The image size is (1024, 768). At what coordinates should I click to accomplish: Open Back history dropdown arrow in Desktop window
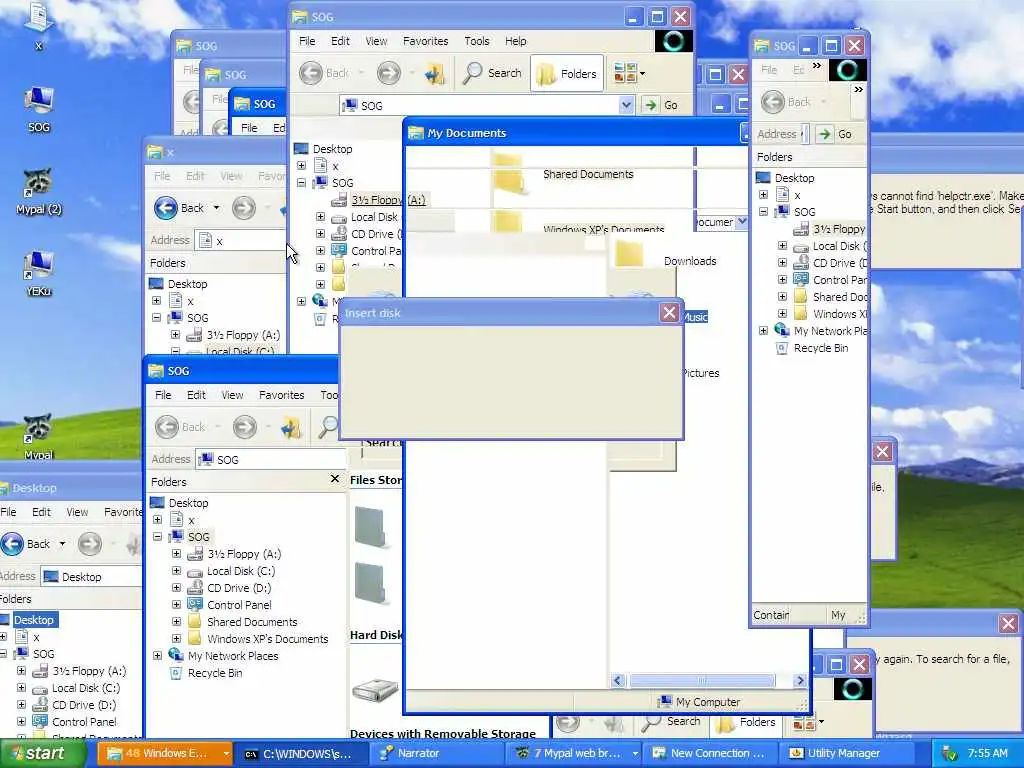(x=62, y=543)
